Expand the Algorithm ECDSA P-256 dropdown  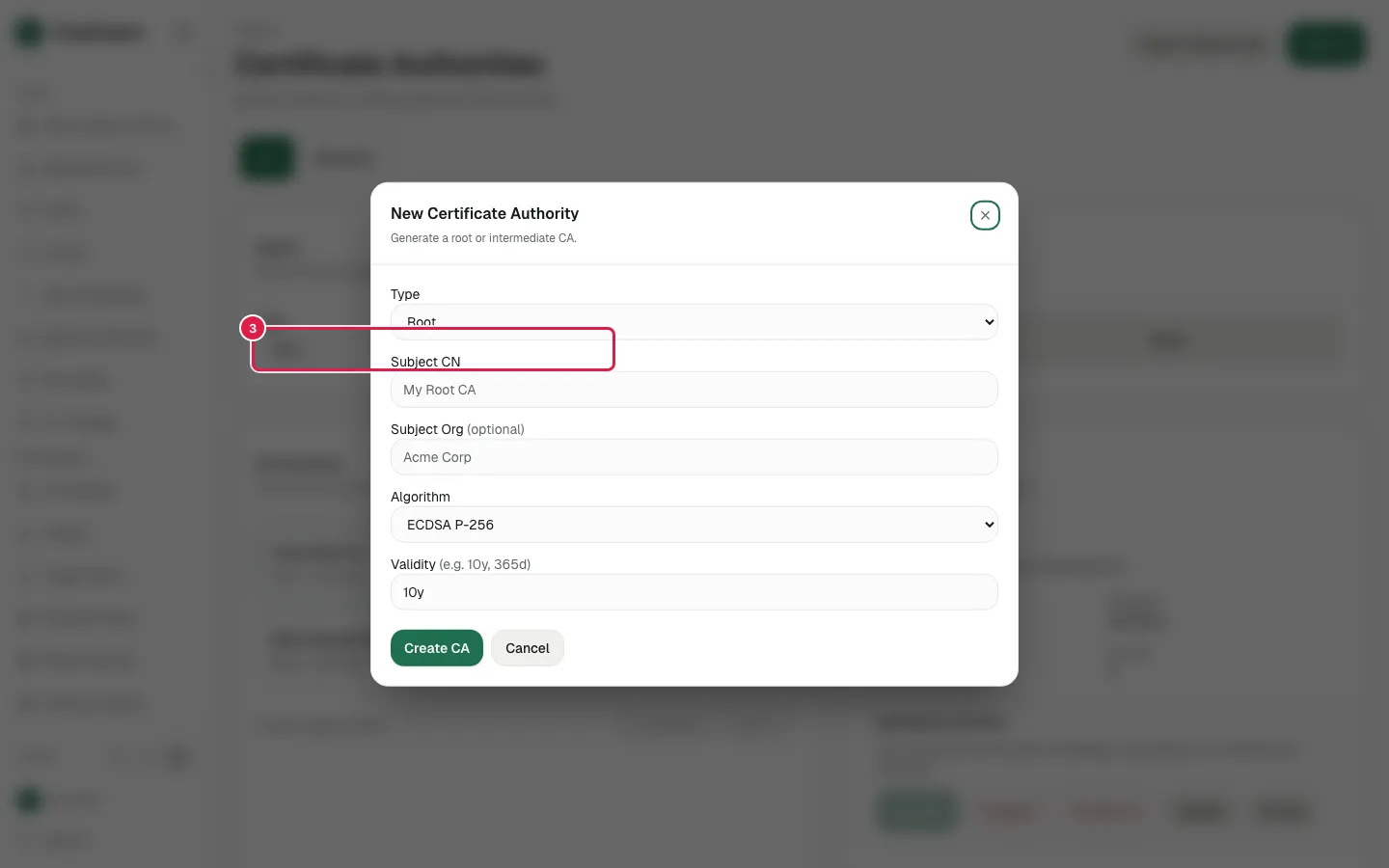694,525
